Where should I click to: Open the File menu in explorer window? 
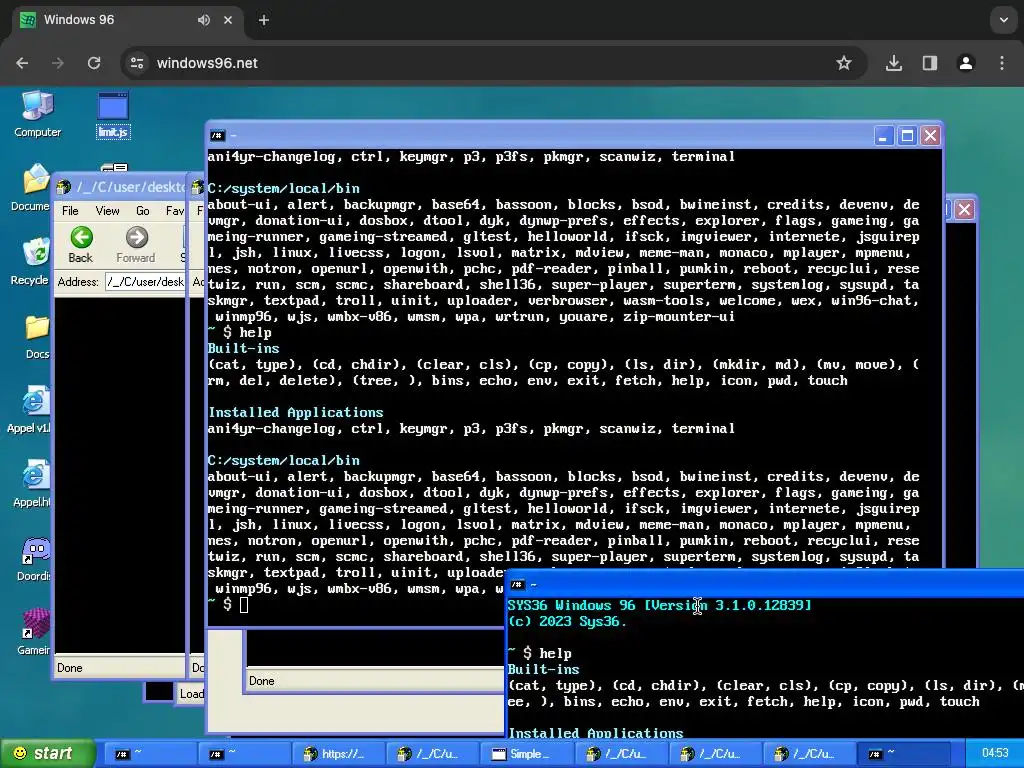70,210
